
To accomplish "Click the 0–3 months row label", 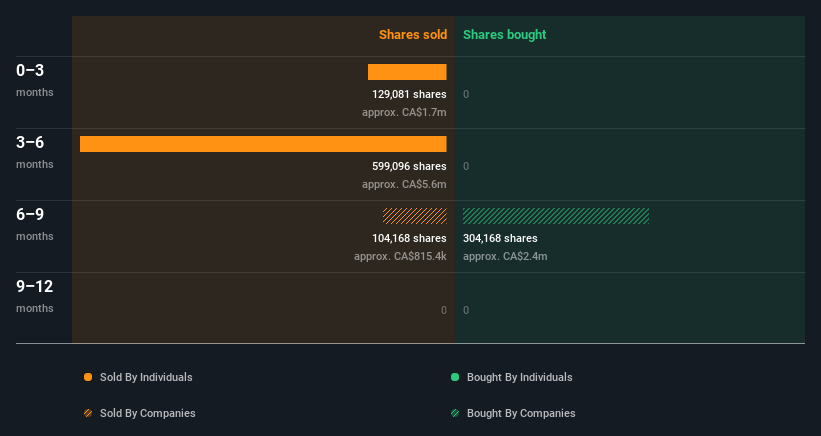I will pos(35,80).
